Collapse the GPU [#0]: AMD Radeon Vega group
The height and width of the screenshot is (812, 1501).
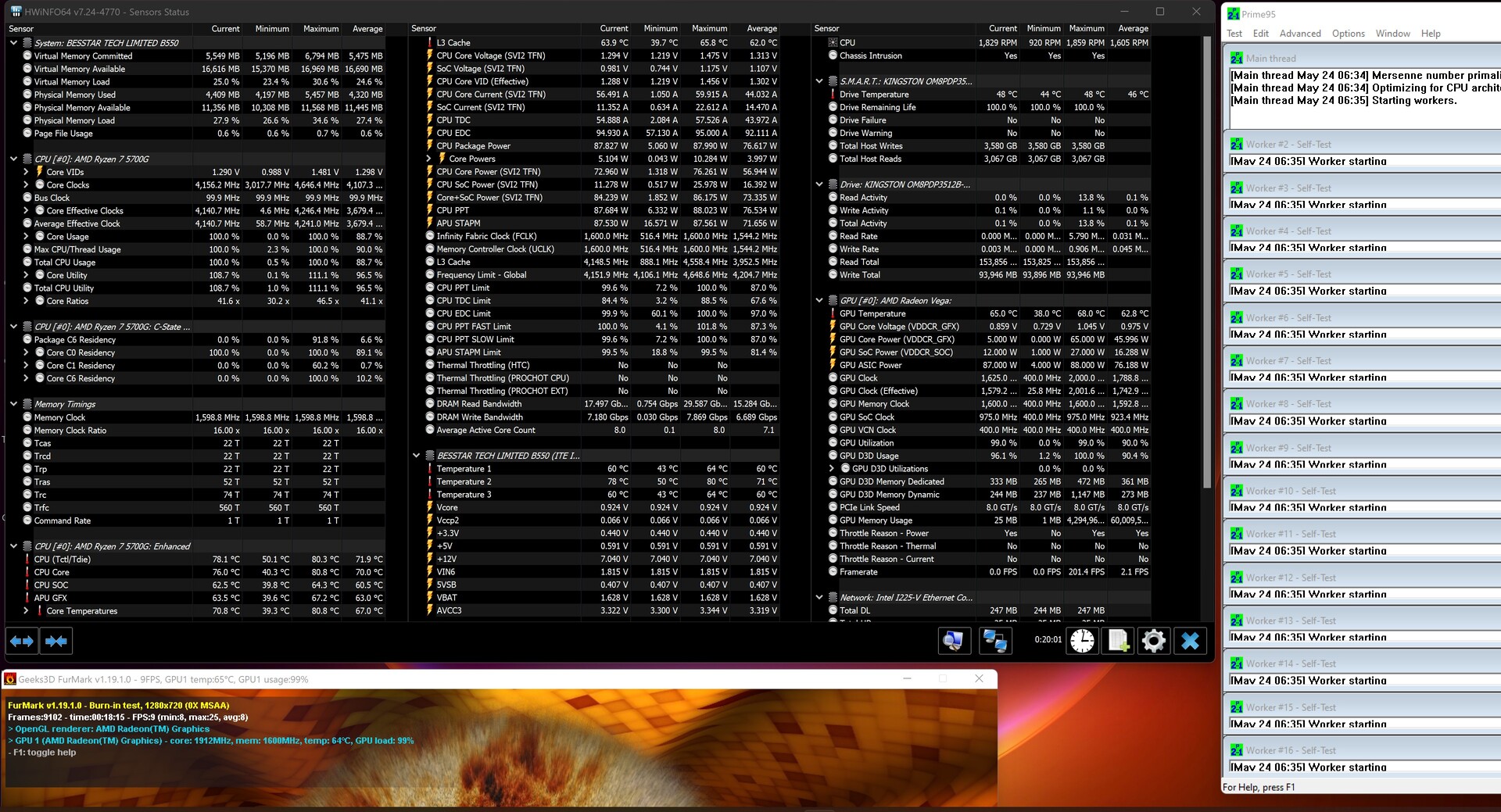819,300
